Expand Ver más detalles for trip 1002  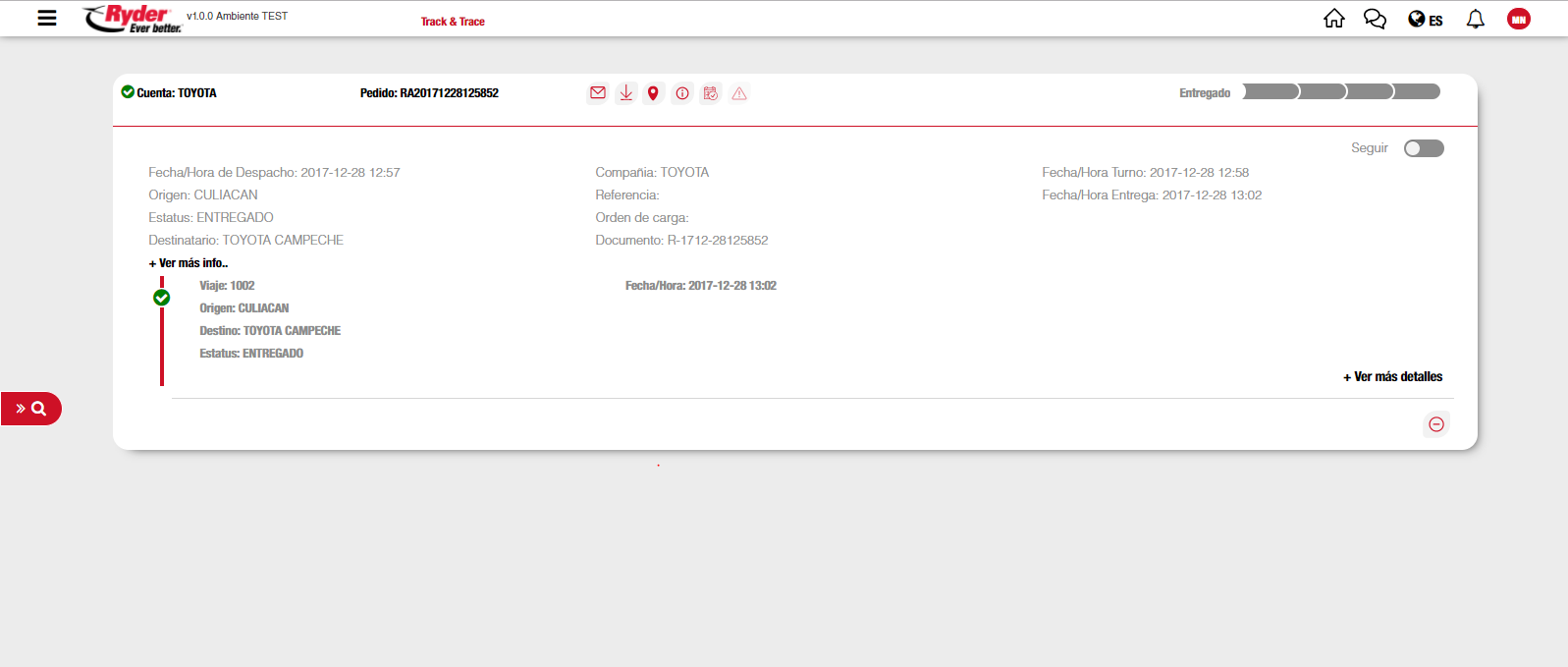click(x=1392, y=377)
